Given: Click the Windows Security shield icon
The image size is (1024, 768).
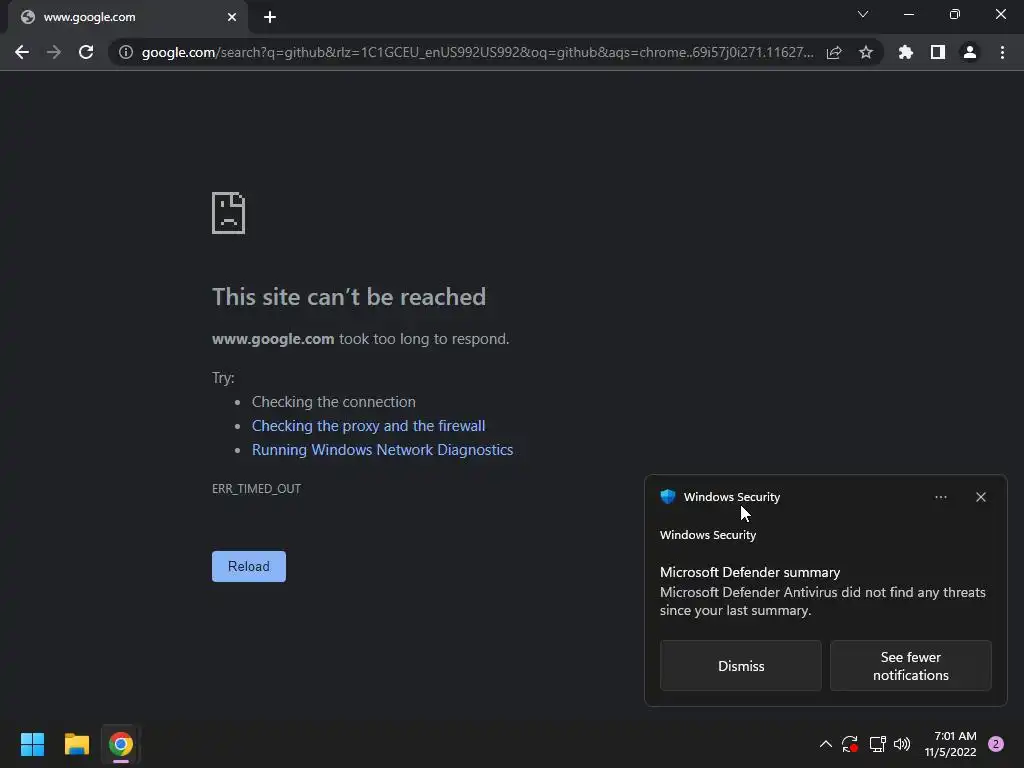Looking at the screenshot, I should point(667,497).
